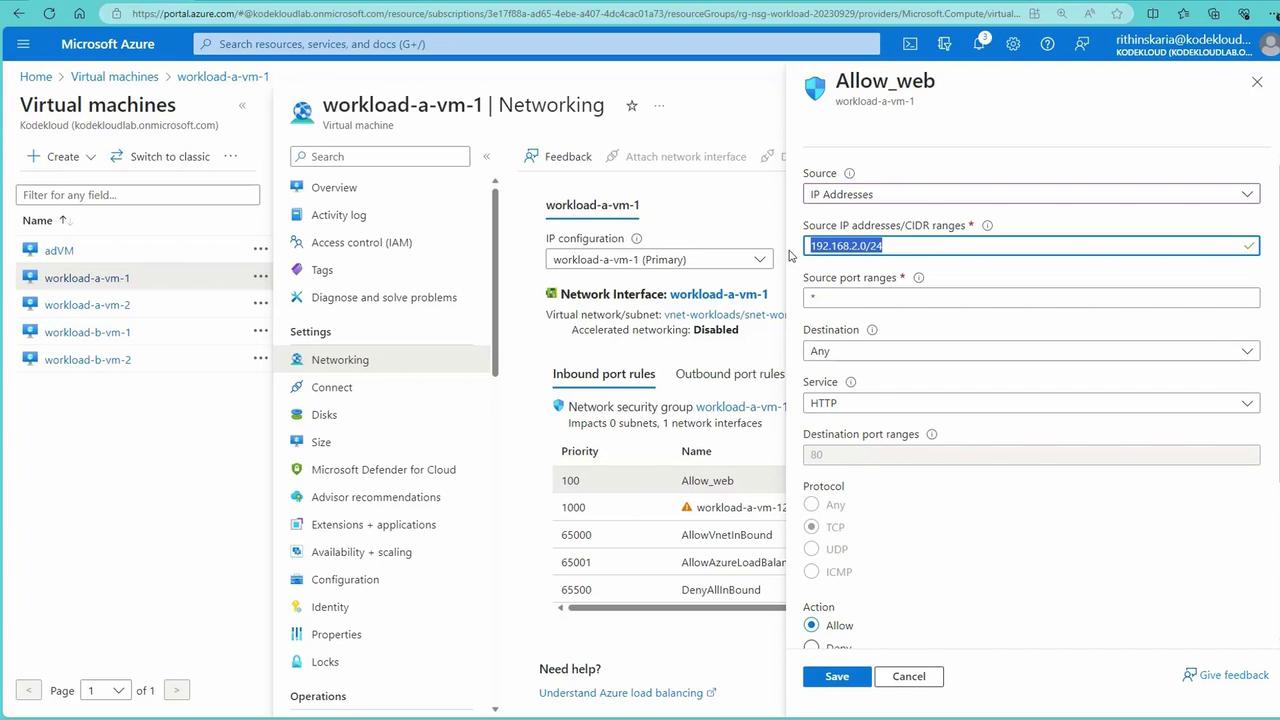
Task: Open the Notifications bell
Action: point(979,44)
